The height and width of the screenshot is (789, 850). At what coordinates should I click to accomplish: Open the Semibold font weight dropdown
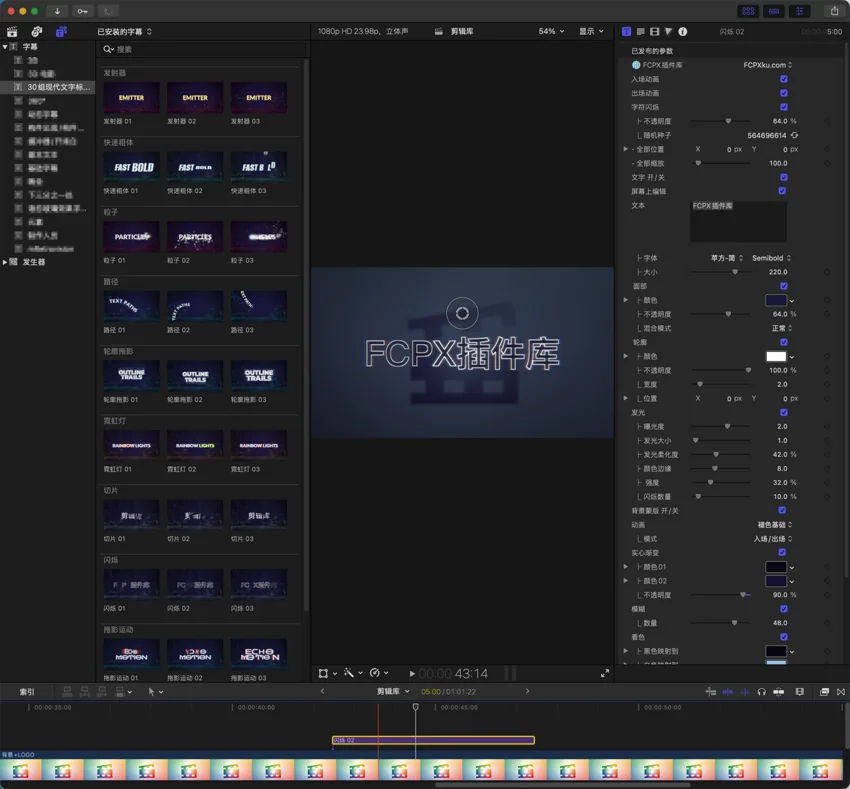pyautogui.click(x=770, y=258)
